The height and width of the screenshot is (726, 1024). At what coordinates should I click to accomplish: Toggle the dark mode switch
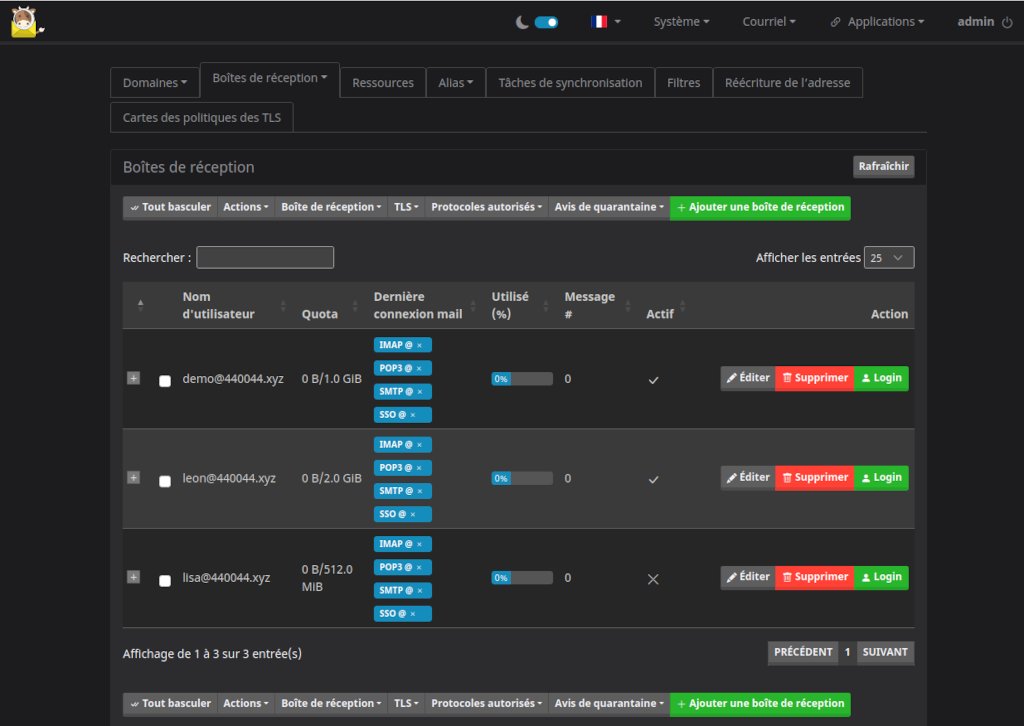click(x=546, y=22)
